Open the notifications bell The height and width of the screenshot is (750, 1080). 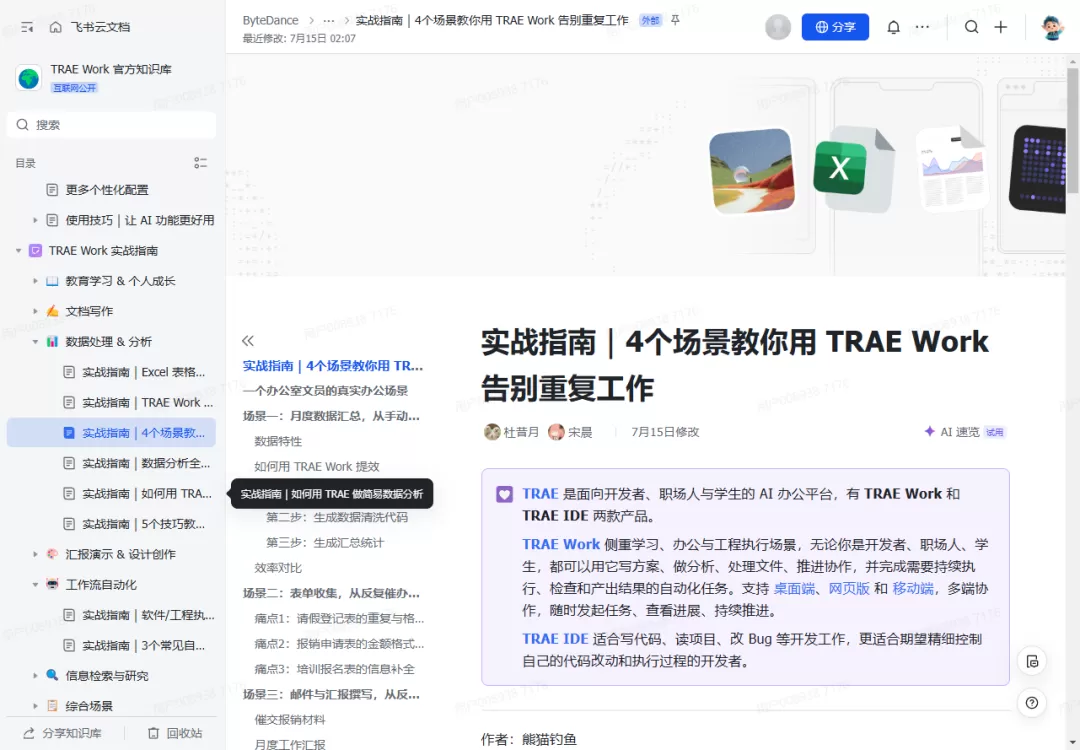coord(893,27)
